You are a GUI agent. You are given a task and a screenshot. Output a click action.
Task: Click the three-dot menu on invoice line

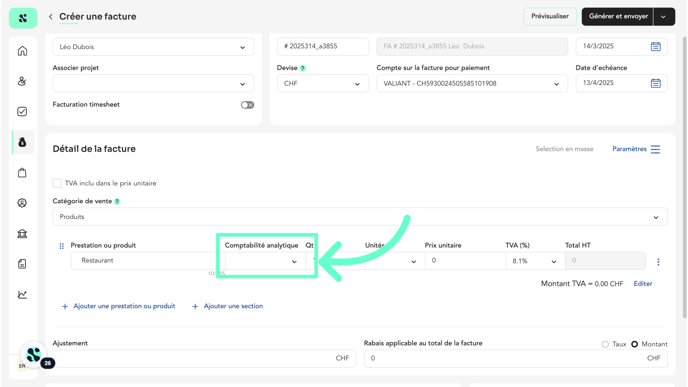(x=658, y=262)
